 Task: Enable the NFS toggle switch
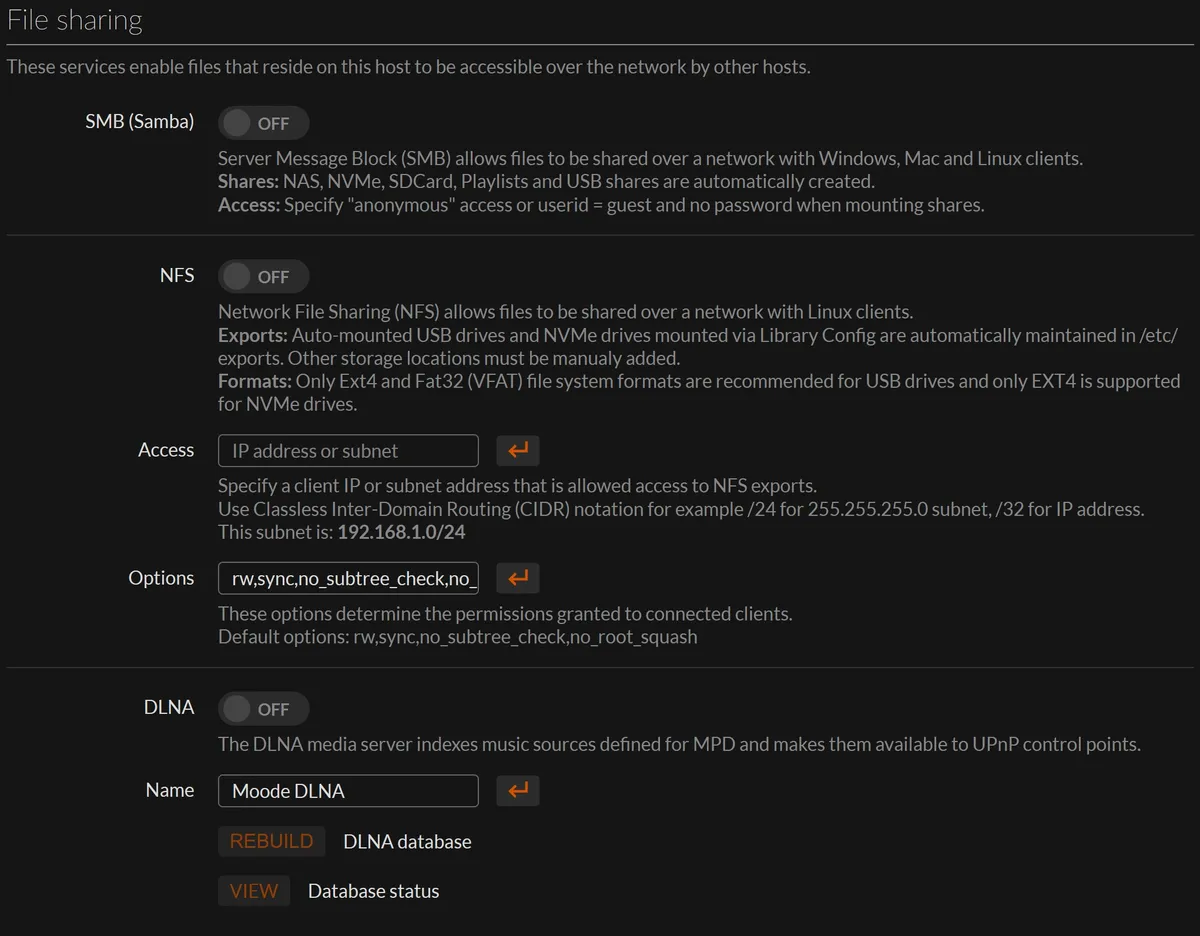(264, 276)
